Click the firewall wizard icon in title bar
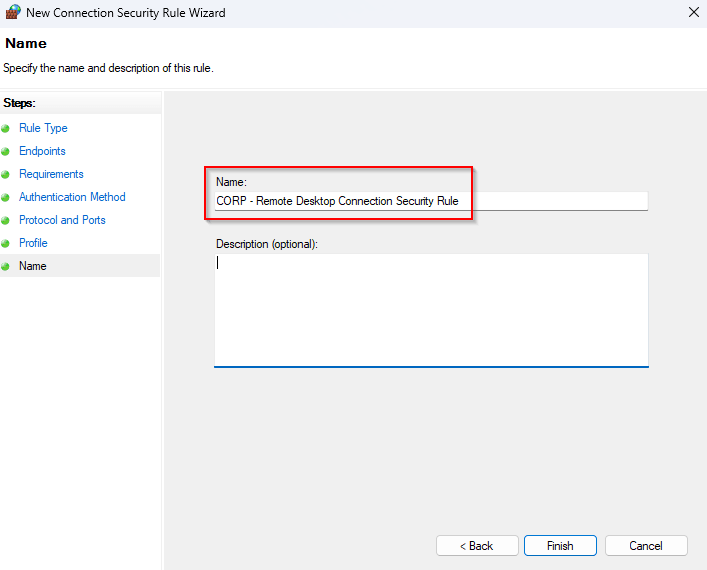 click(x=13, y=13)
